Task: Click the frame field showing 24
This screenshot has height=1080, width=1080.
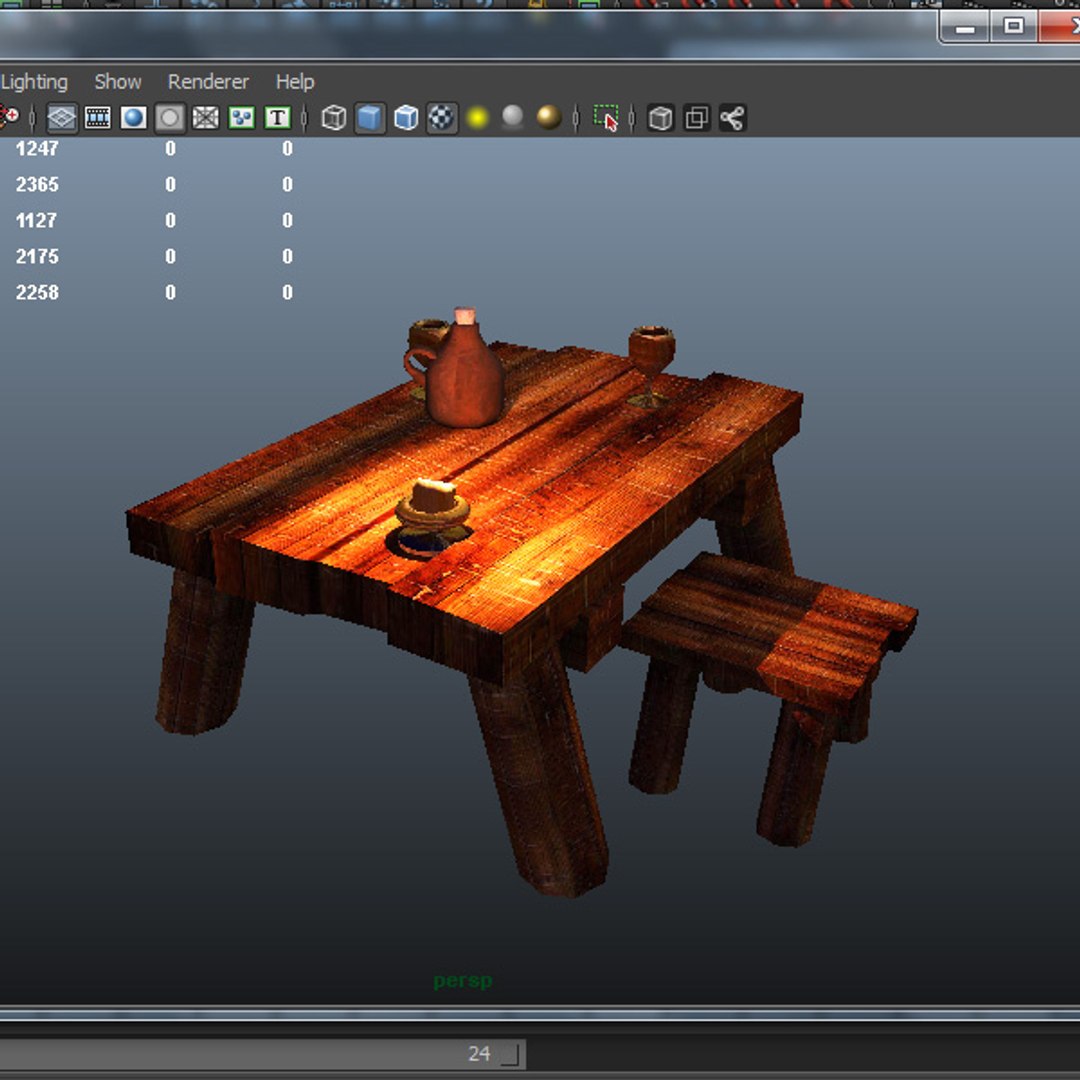Action: [x=262, y=1054]
